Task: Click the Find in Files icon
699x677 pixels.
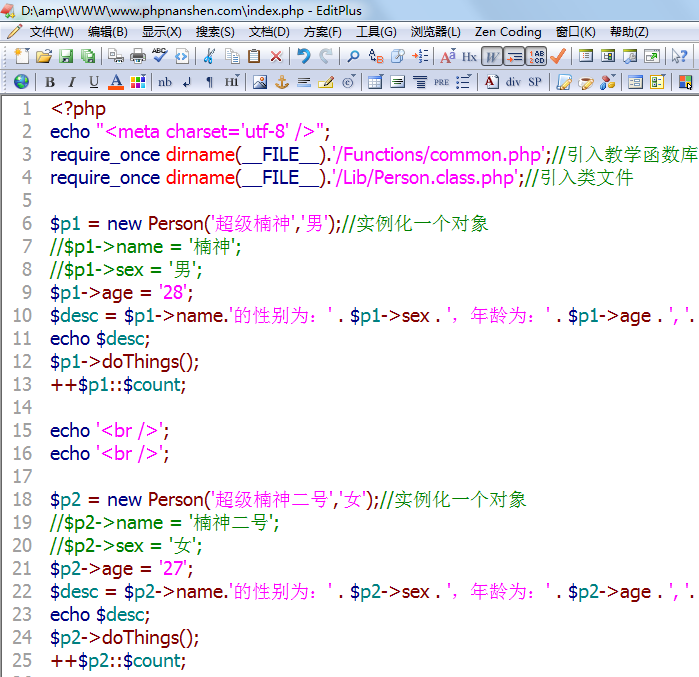Action: point(398,56)
